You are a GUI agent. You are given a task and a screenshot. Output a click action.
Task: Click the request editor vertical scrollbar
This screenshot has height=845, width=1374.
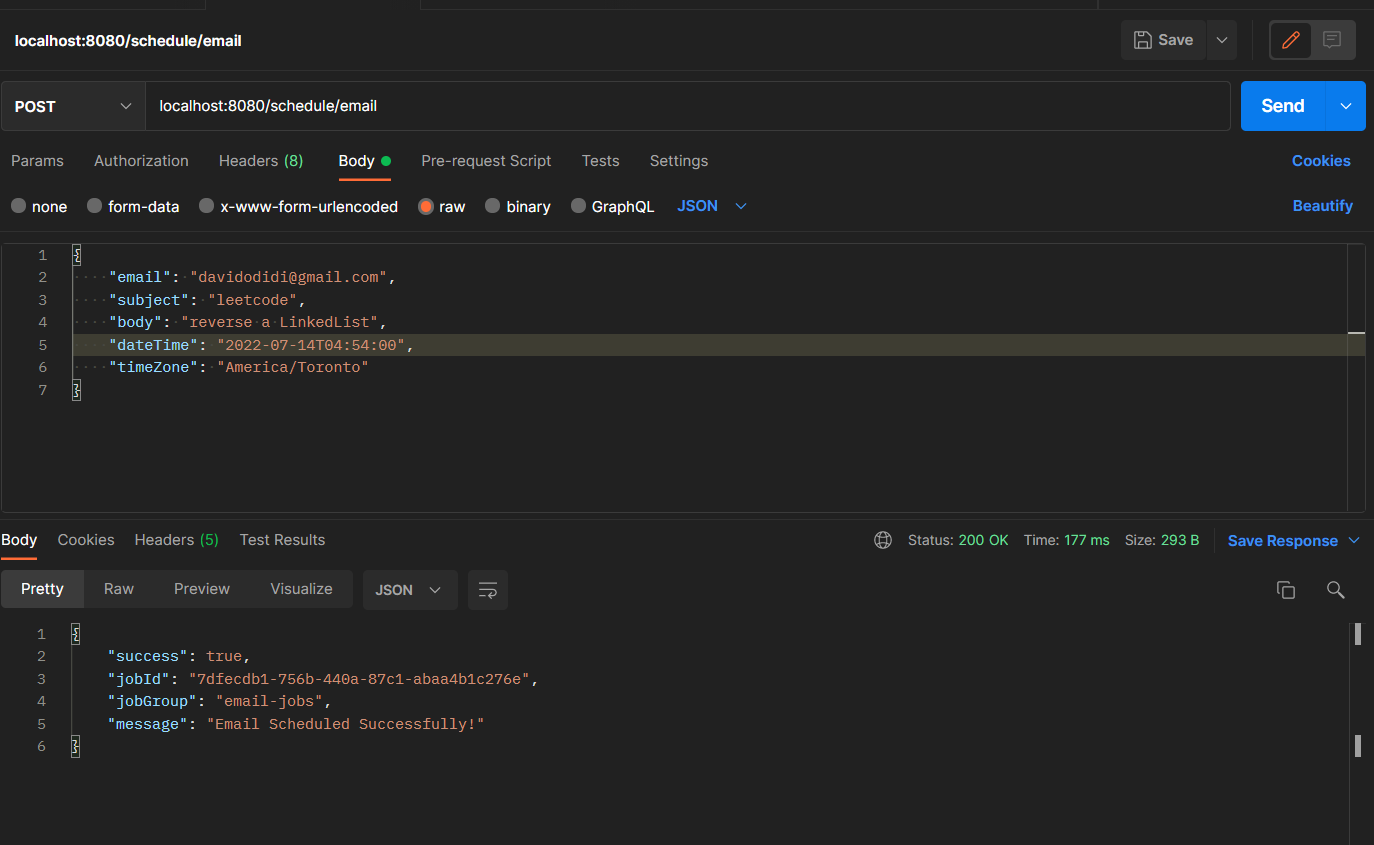[x=1356, y=378]
